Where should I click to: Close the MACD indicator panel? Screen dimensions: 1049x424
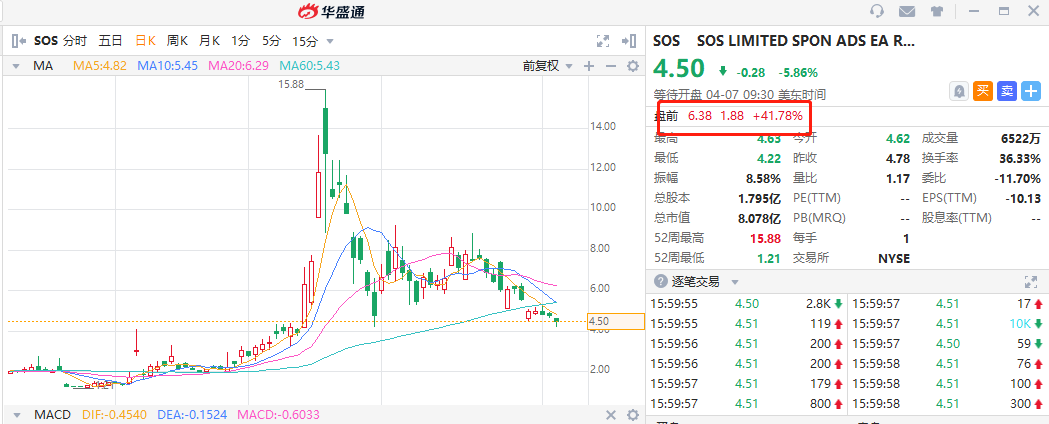click(x=610, y=415)
